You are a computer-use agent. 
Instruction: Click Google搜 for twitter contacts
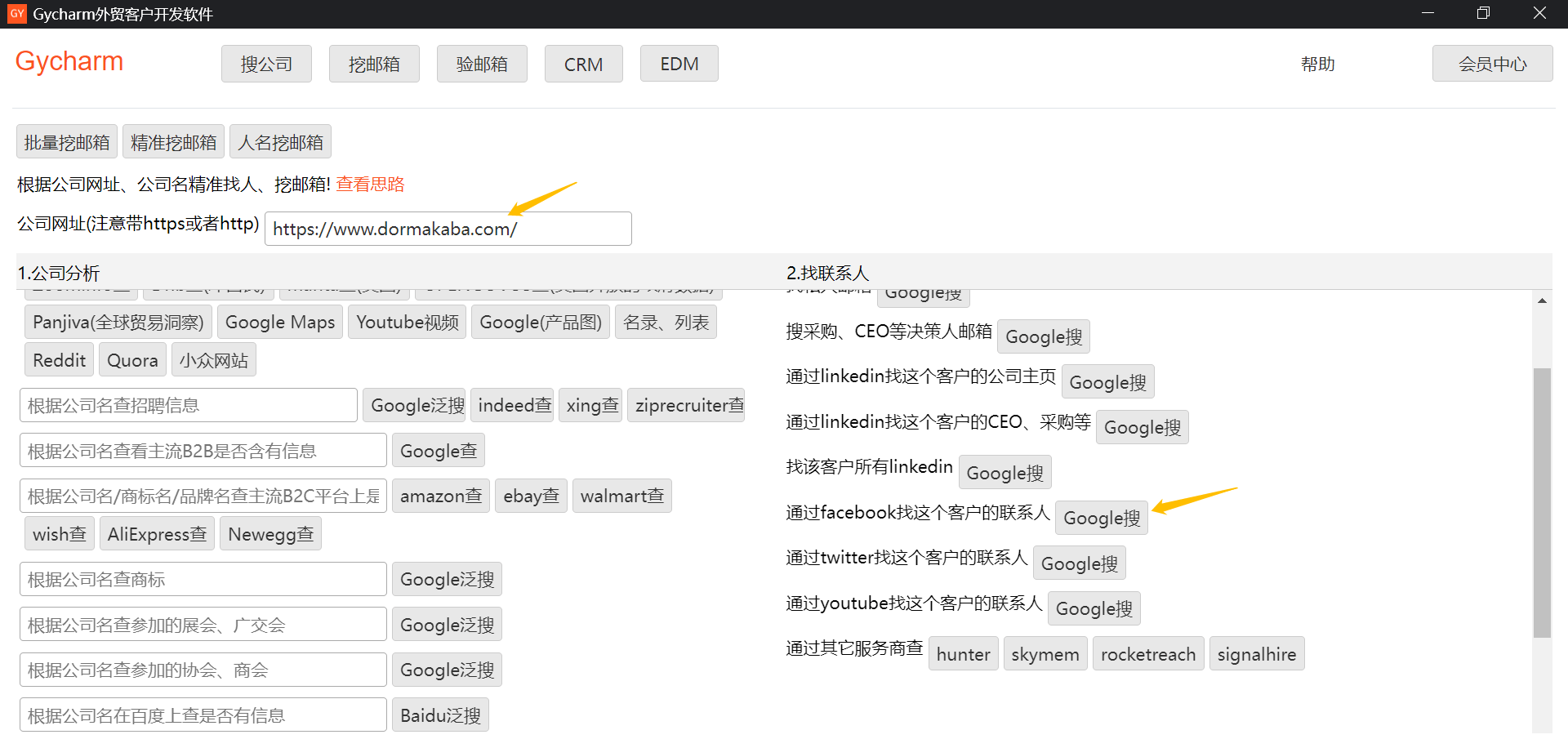[1080, 563]
